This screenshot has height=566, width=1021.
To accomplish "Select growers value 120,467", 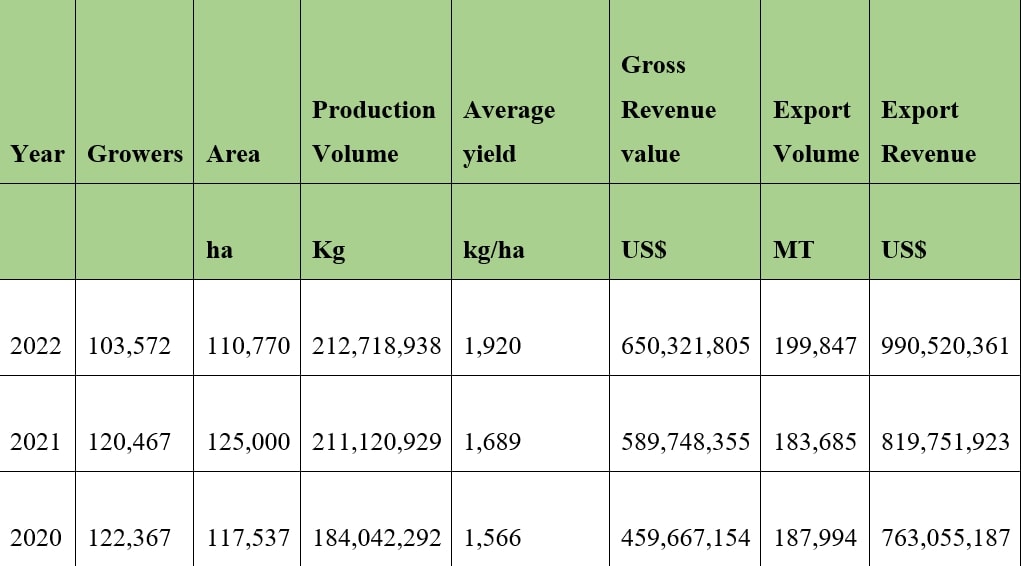I will click(x=129, y=442).
